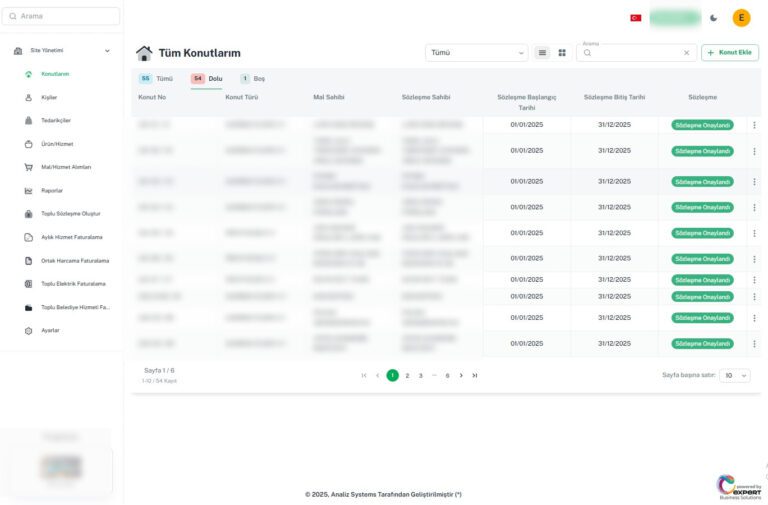Select the Dolu tab
The image size is (768, 505).
coord(207,78)
